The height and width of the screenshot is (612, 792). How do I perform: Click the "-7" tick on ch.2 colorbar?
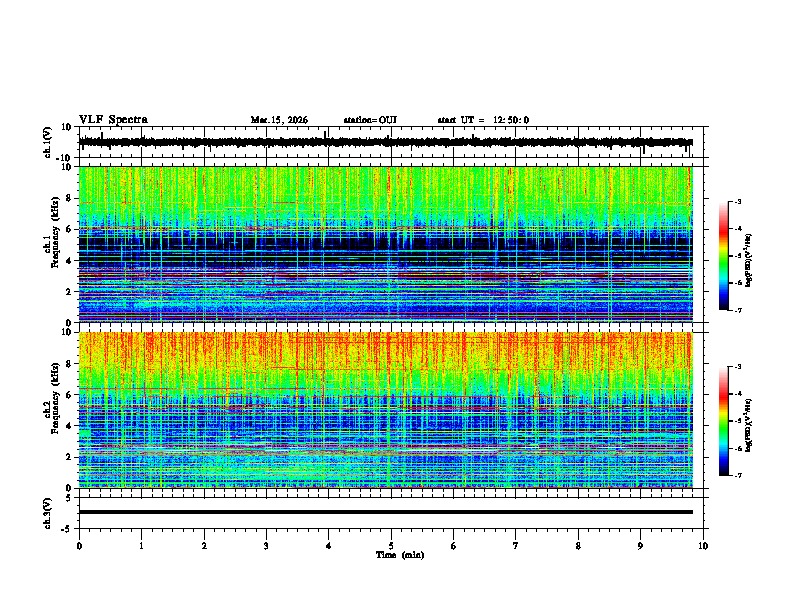tap(737, 475)
